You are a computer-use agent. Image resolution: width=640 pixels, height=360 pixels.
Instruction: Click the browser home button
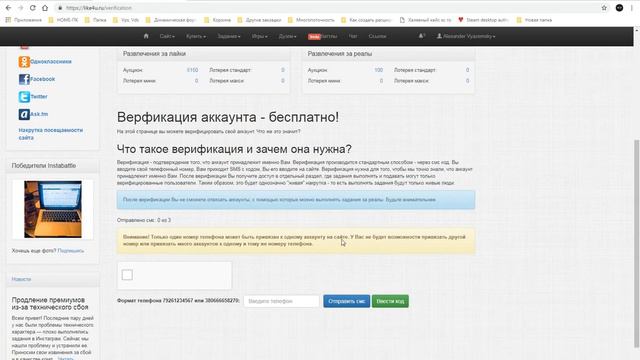[45, 8]
